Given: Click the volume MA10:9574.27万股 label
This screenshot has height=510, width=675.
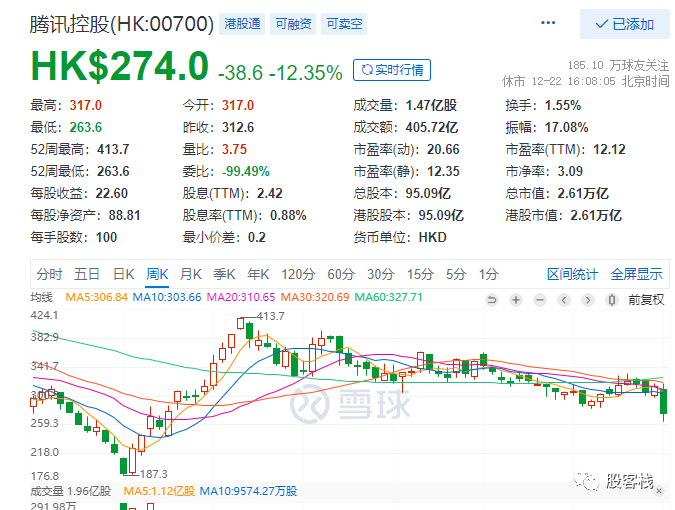Looking at the screenshot, I should click(x=248, y=491).
